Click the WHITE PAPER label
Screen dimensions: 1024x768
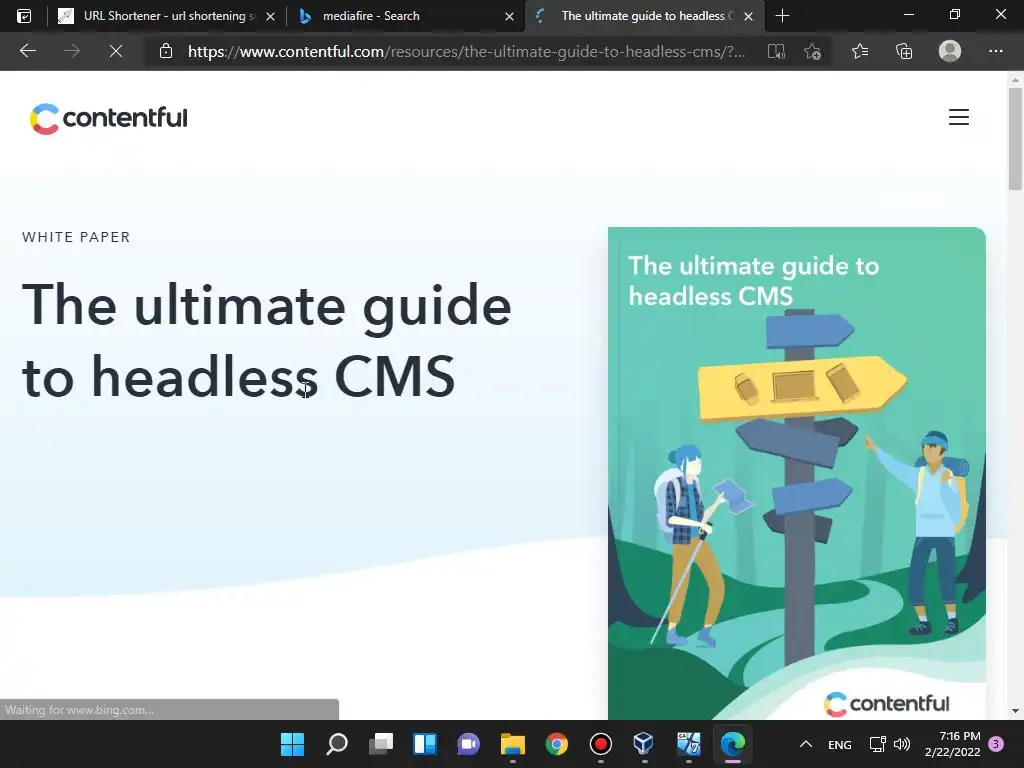coord(76,237)
